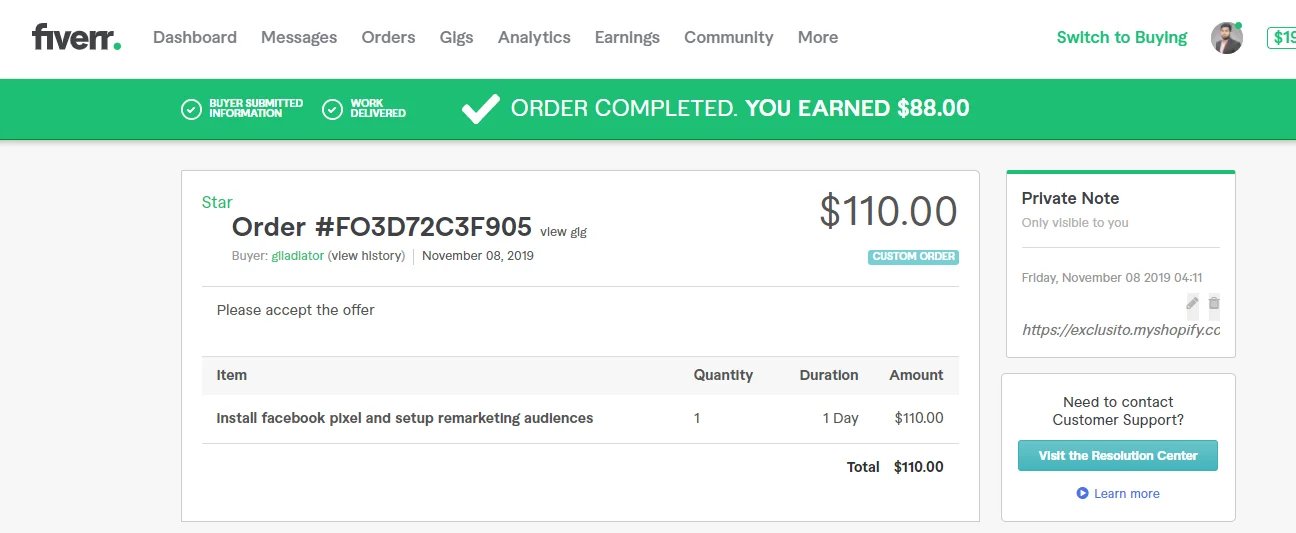This screenshot has width=1296, height=533.
Task: Navigate to Gigs in the header
Action: click(x=456, y=38)
